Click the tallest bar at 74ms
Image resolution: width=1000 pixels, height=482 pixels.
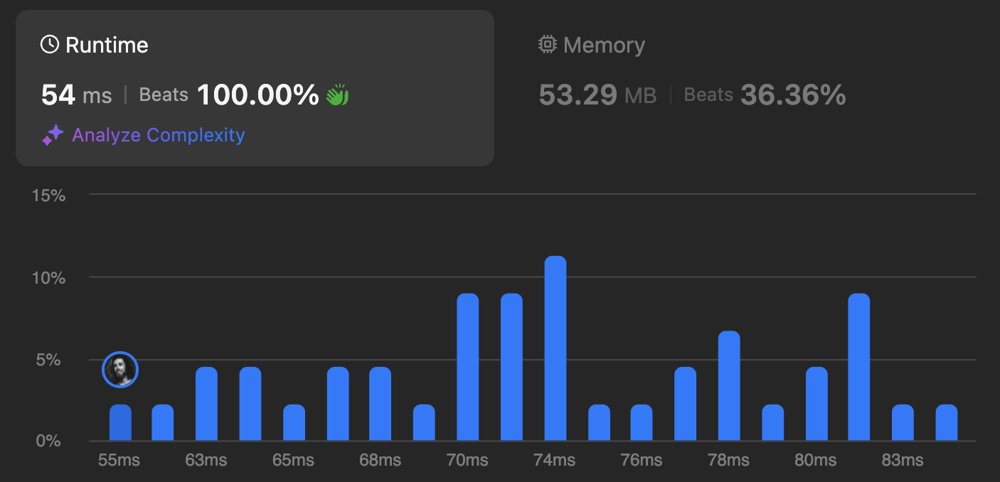(x=555, y=348)
